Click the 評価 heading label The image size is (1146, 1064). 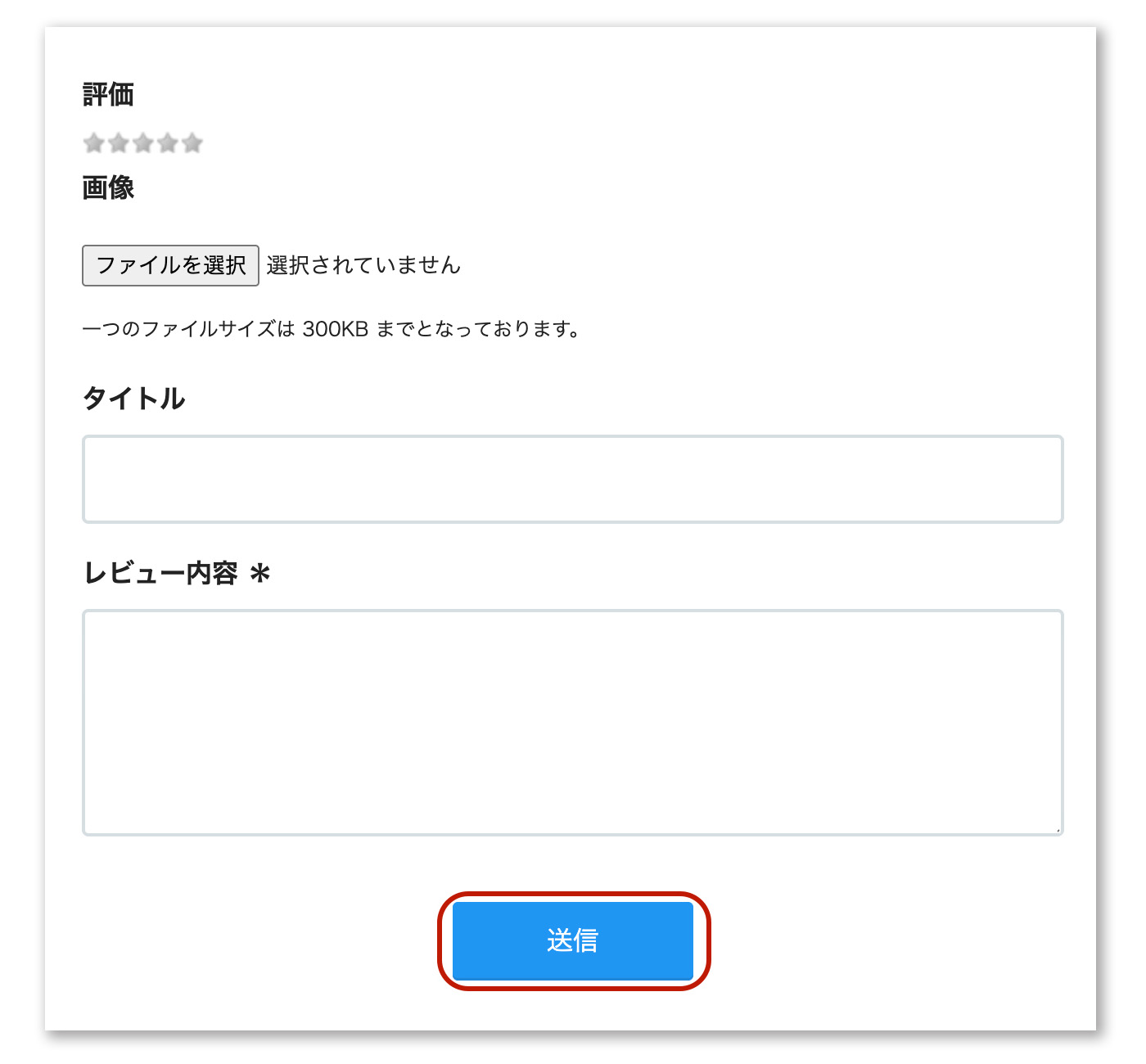[108, 95]
